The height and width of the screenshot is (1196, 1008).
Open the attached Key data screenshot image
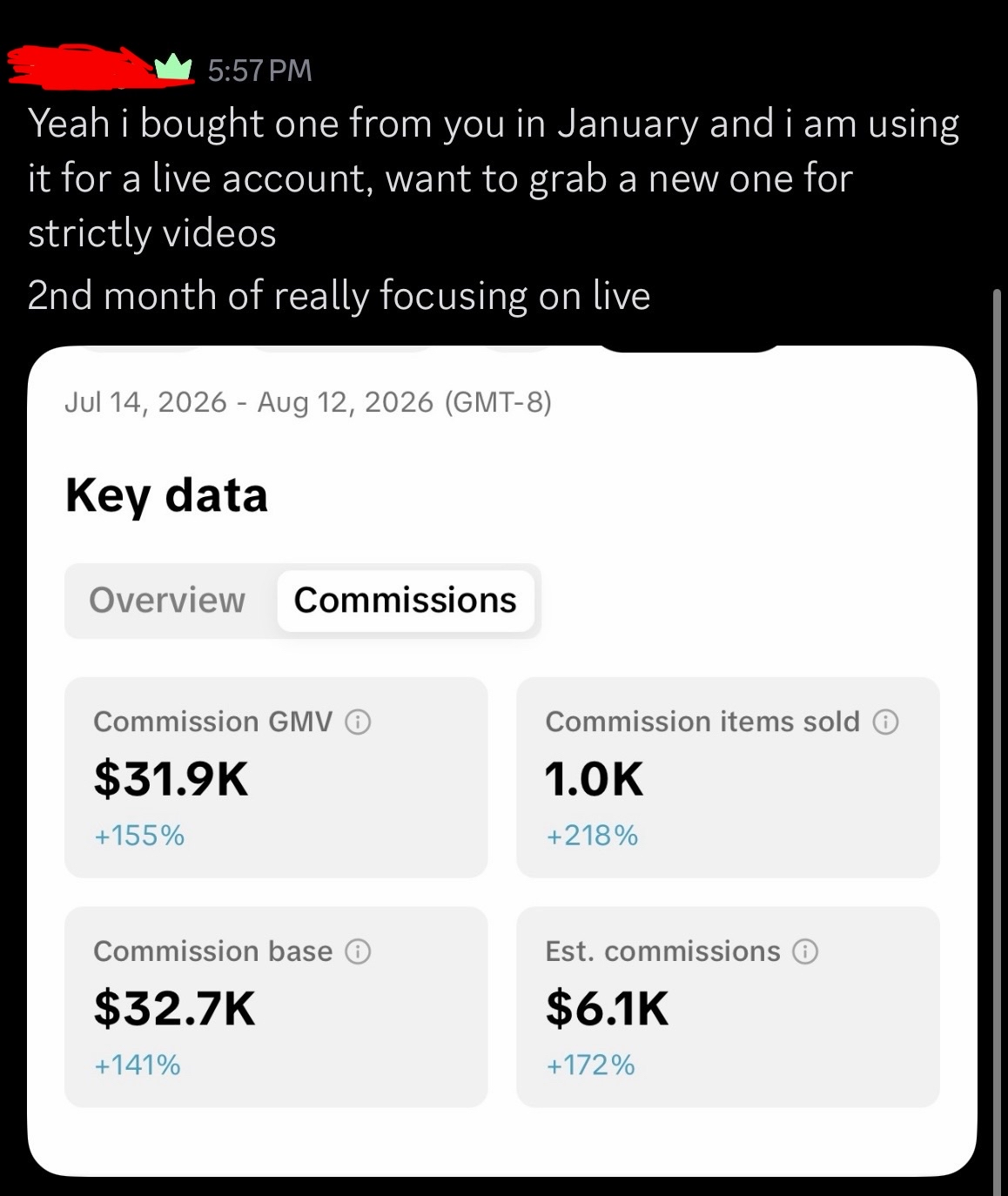click(x=502, y=762)
